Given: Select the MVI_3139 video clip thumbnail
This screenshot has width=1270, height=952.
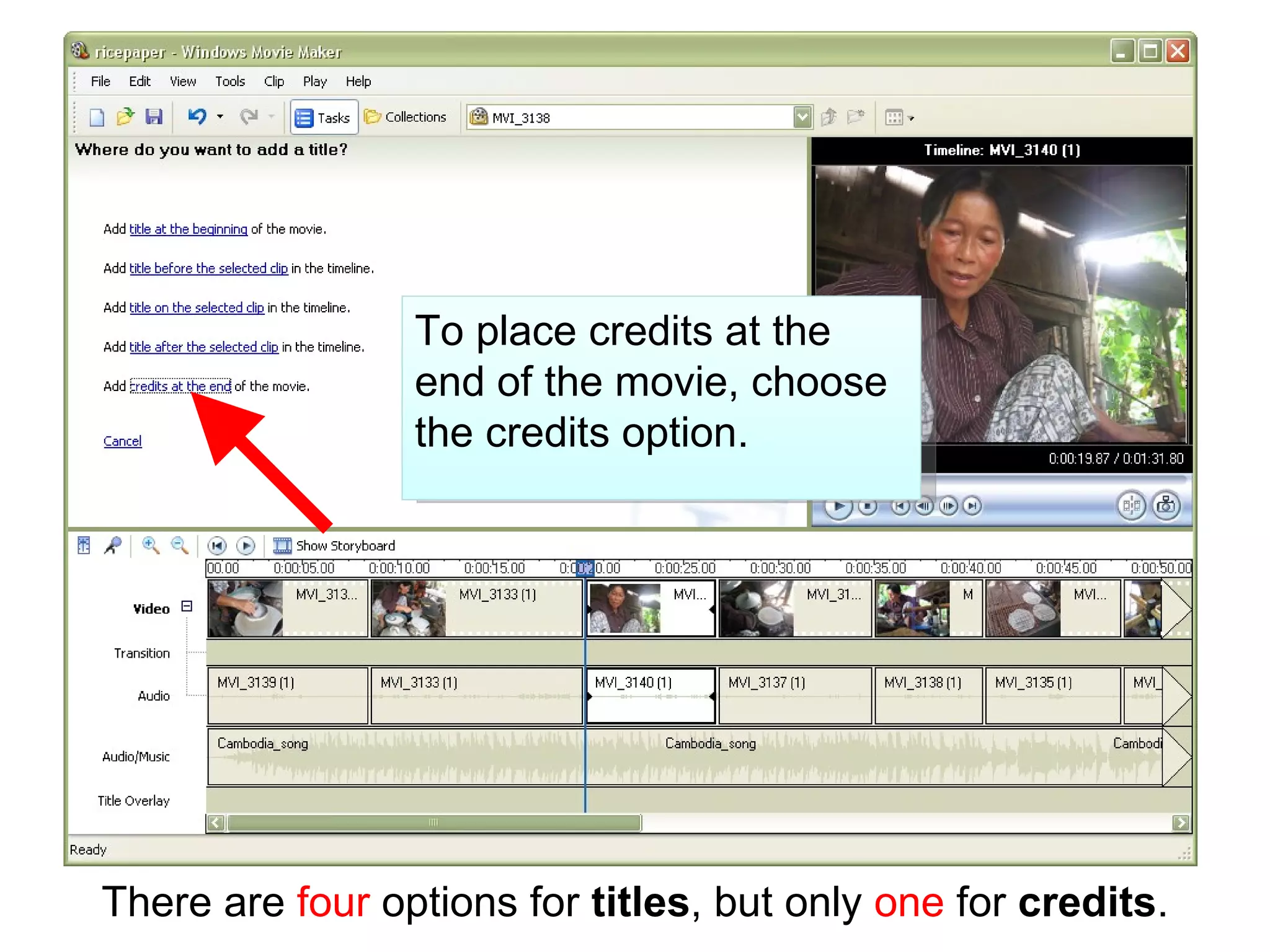Looking at the screenshot, I should (246, 609).
